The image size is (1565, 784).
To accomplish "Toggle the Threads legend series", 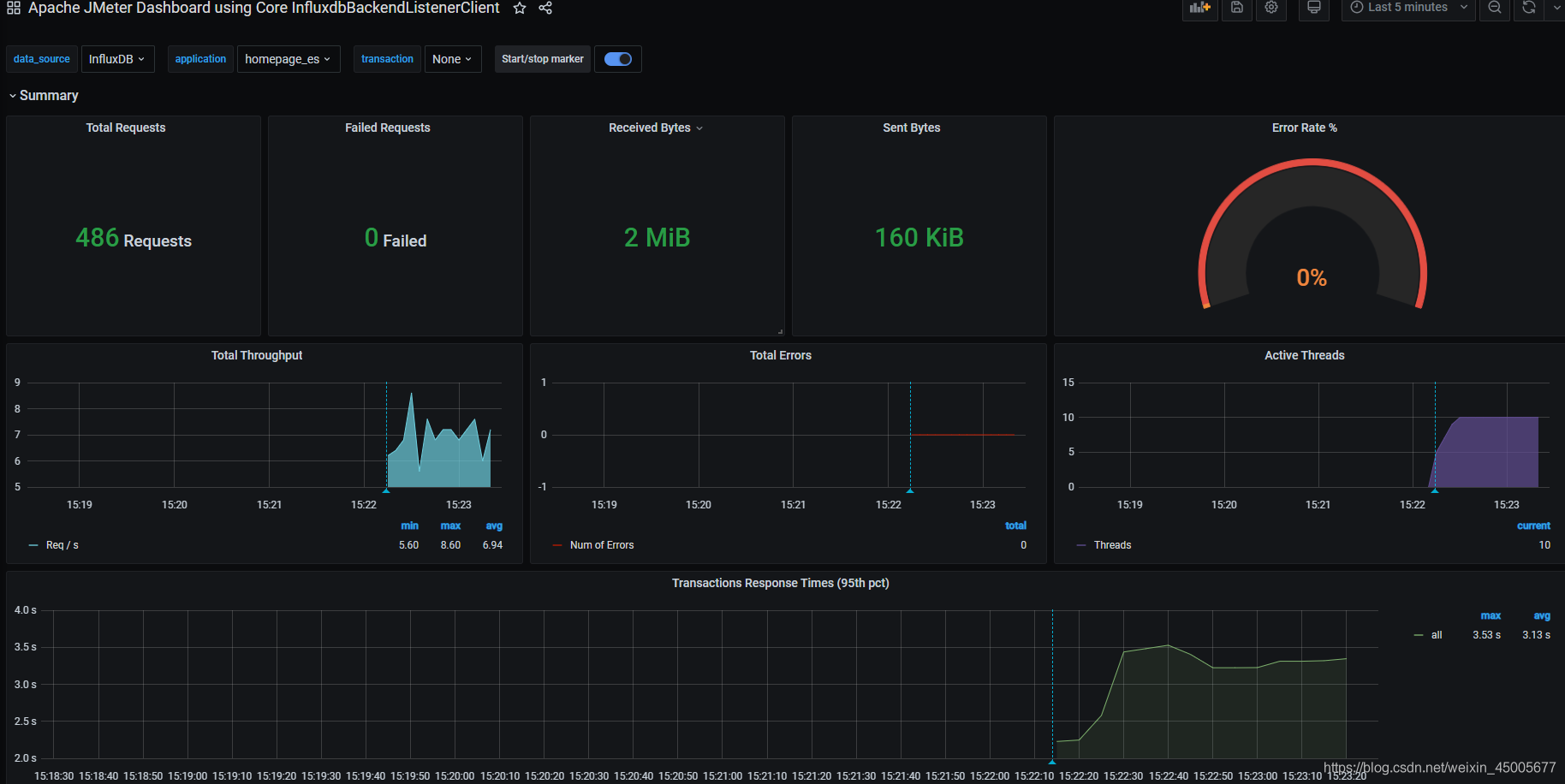I will 1113,545.
